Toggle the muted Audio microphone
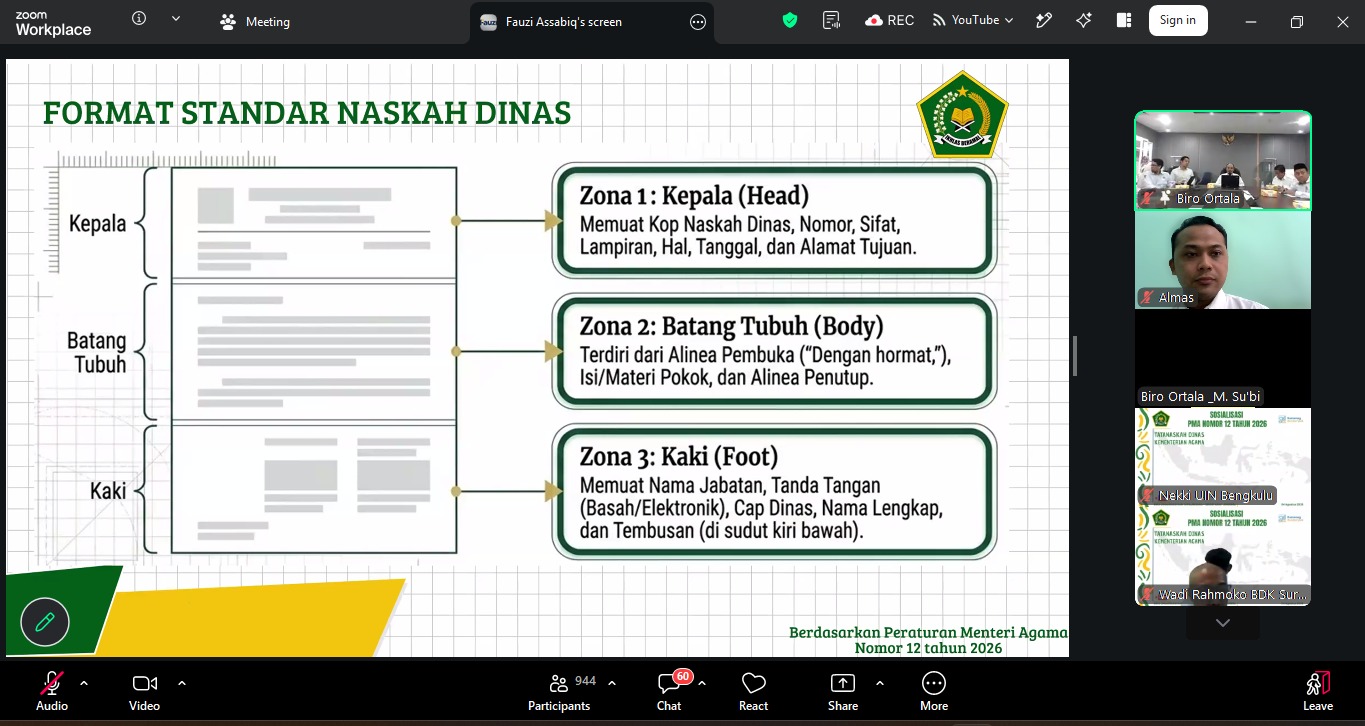Screen dimensions: 1365x726 click(x=52, y=691)
